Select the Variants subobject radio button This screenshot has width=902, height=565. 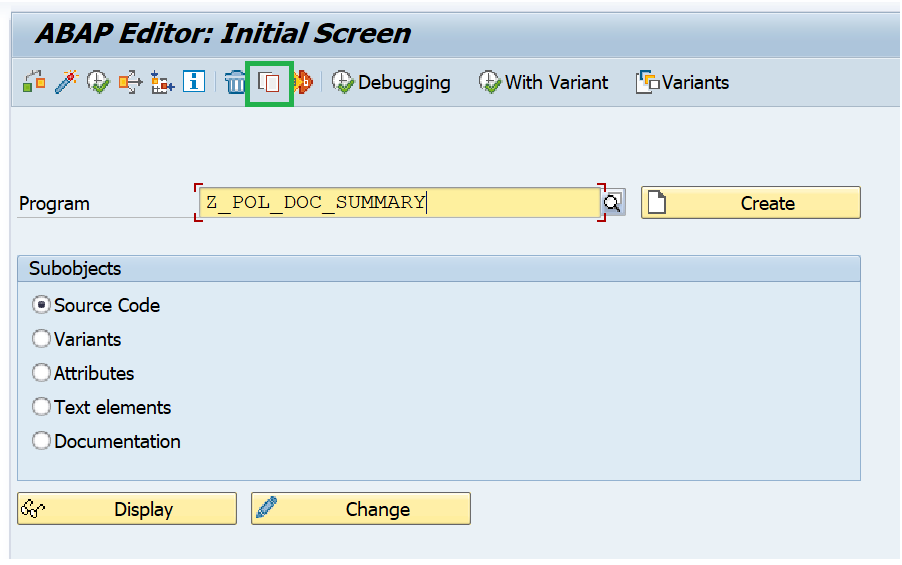41,339
